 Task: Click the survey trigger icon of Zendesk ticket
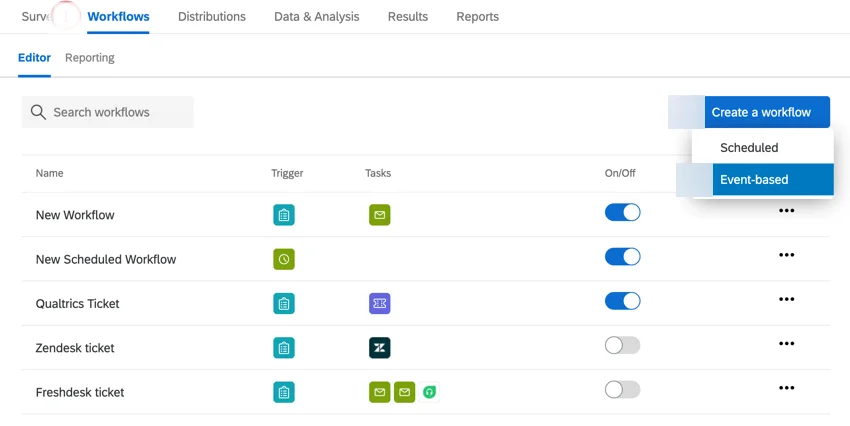point(284,348)
